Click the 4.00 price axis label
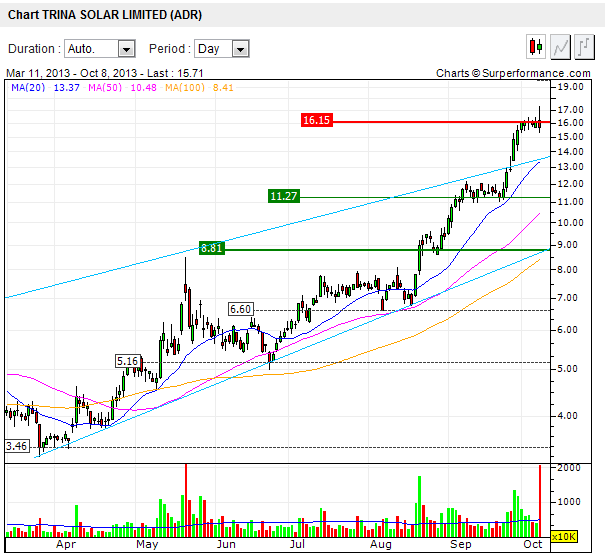Image resolution: width=606 pixels, height=559 pixels. point(567,416)
